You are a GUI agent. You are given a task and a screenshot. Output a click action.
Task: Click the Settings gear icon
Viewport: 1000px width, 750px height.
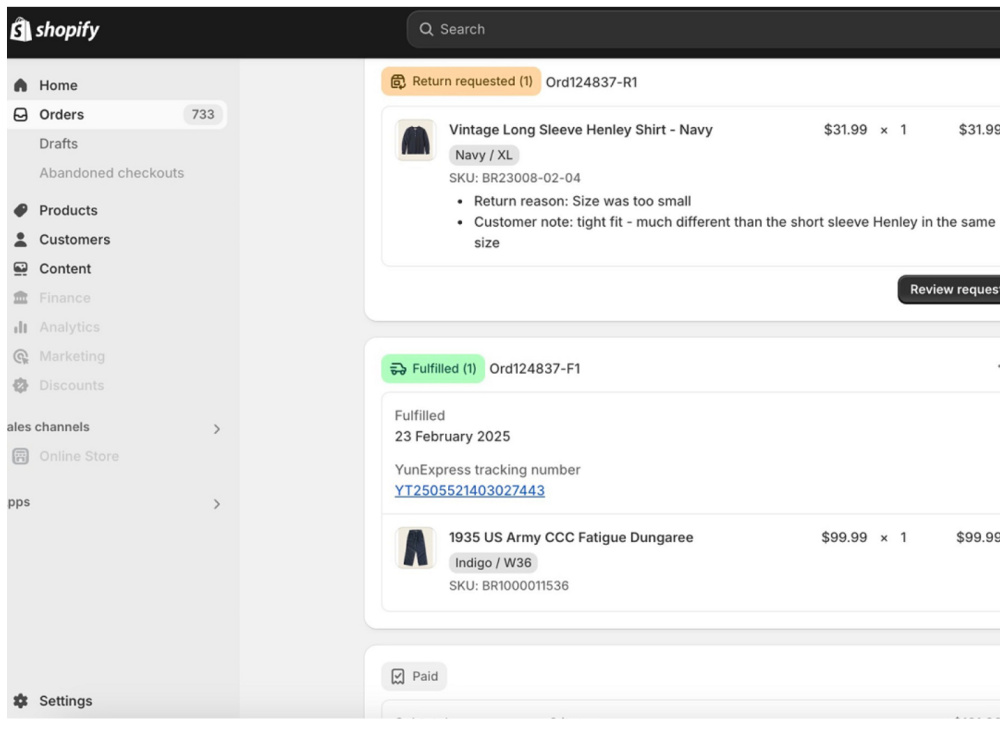coord(20,700)
